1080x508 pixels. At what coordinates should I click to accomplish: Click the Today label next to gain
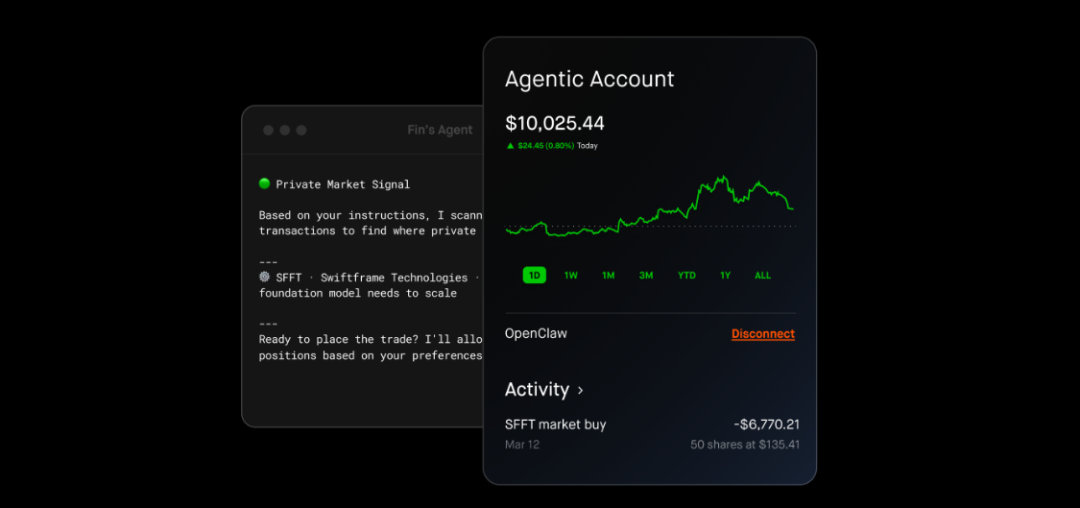[588, 146]
